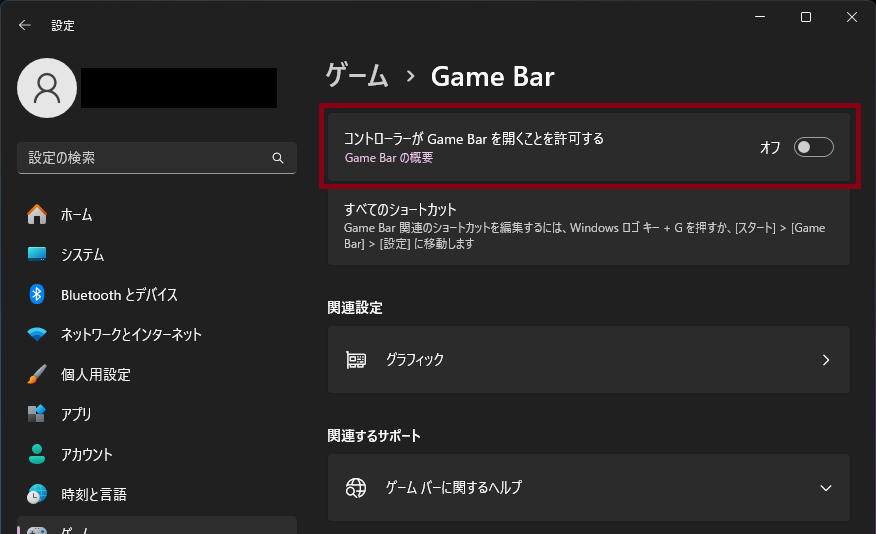Click the グラフィック graphics card icon
Image resolution: width=876 pixels, height=534 pixels.
pyautogui.click(x=355, y=360)
